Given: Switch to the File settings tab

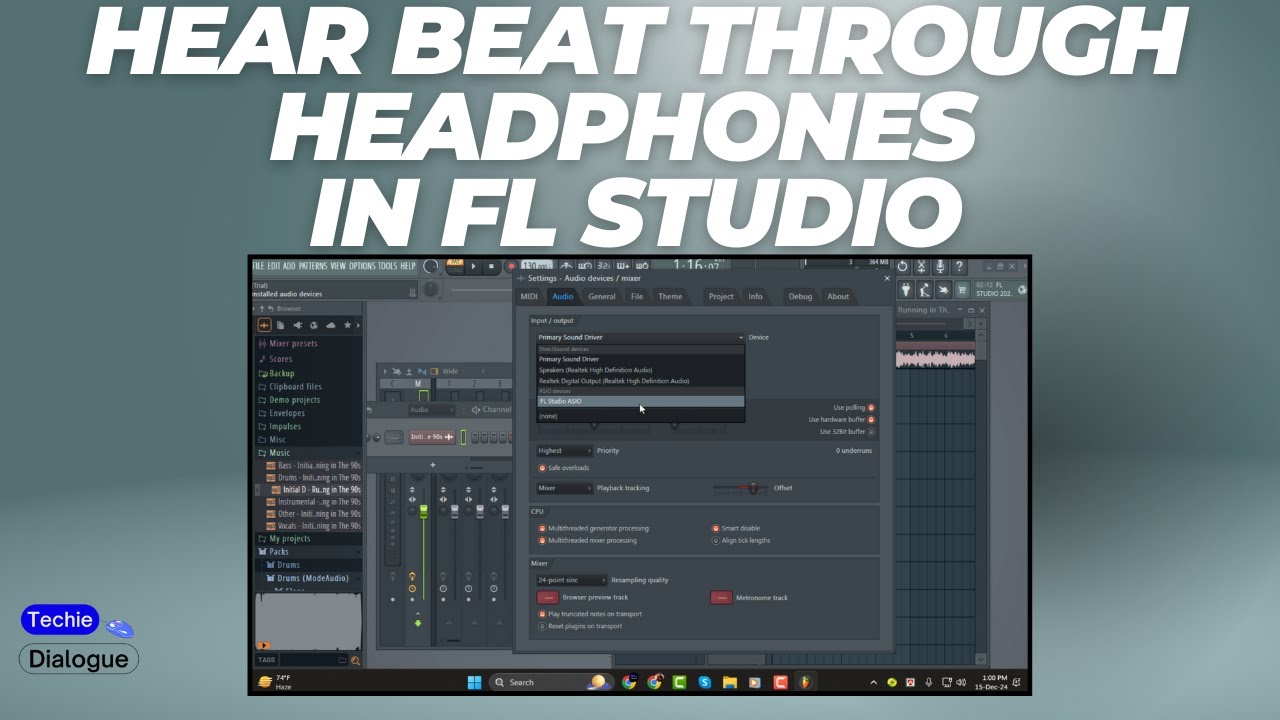Looking at the screenshot, I should click(x=637, y=296).
